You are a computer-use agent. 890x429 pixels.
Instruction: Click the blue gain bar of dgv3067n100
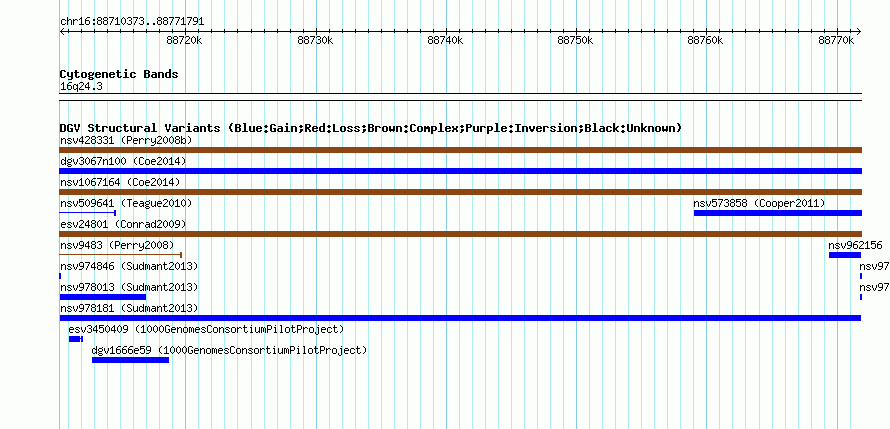click(x=461, y=171)
